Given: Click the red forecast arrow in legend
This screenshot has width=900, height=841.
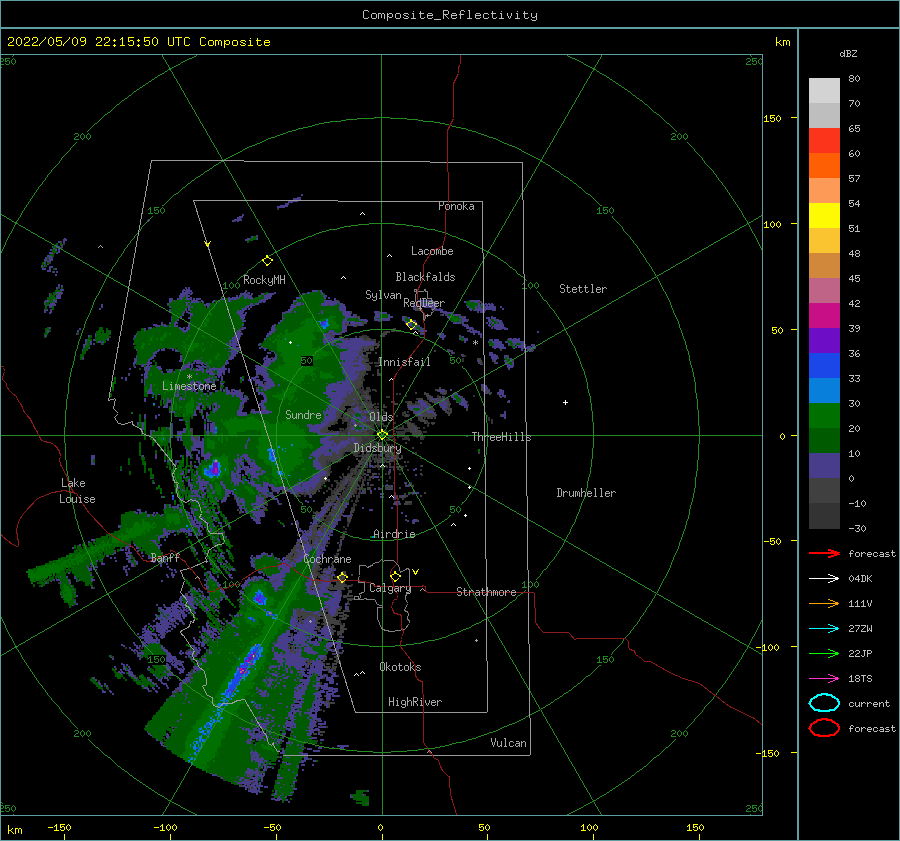Looking at the screenshot, I should 824,553.
